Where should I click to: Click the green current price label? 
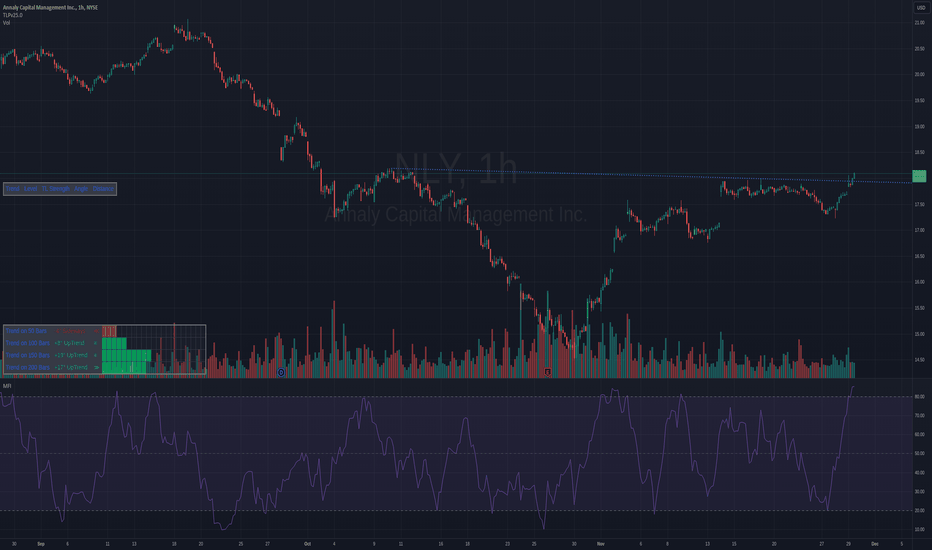pos(919,176)
